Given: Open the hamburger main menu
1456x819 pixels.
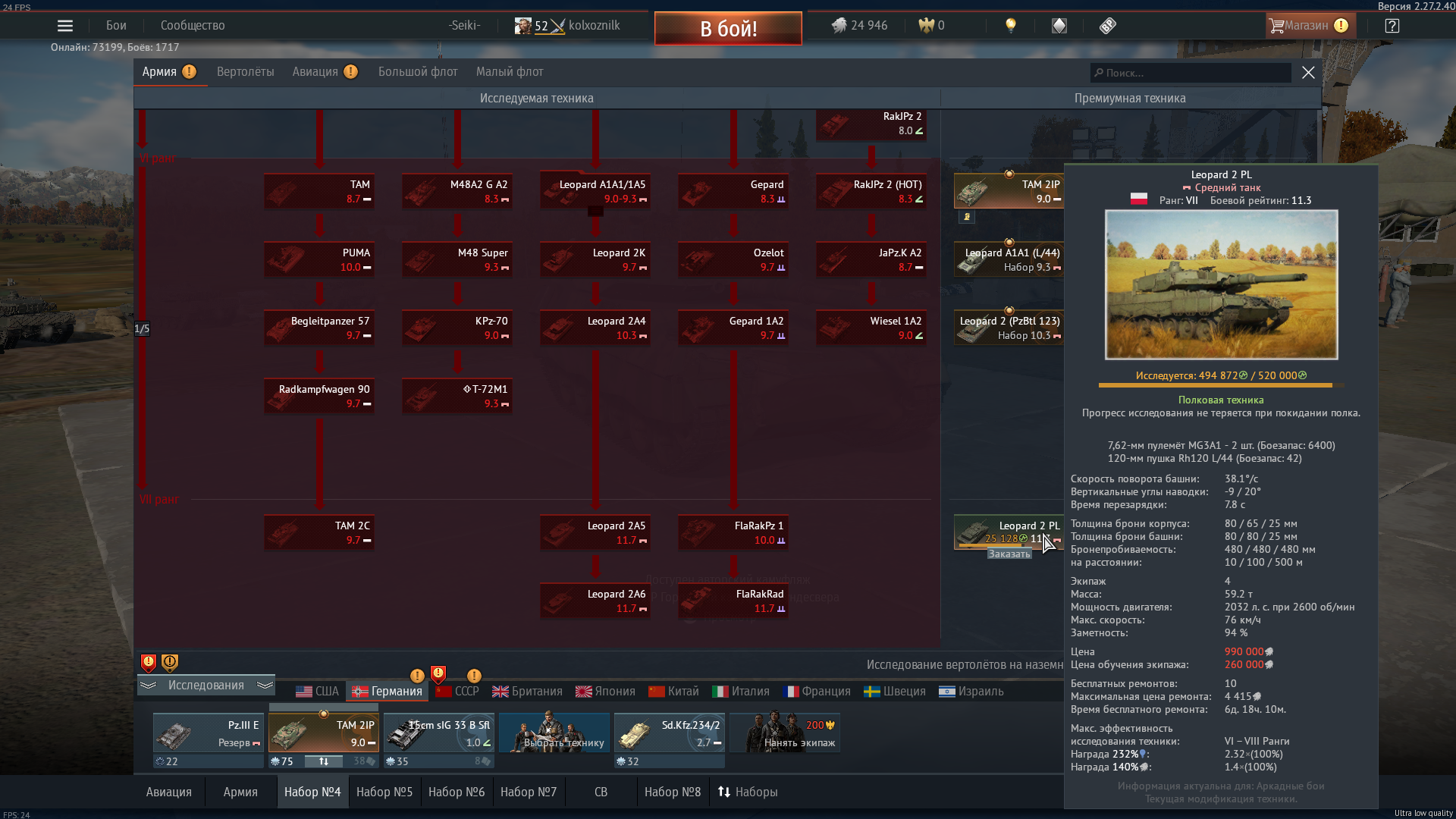Looking at the screenshot, I should pyautogui.click(x=65, y=26).
